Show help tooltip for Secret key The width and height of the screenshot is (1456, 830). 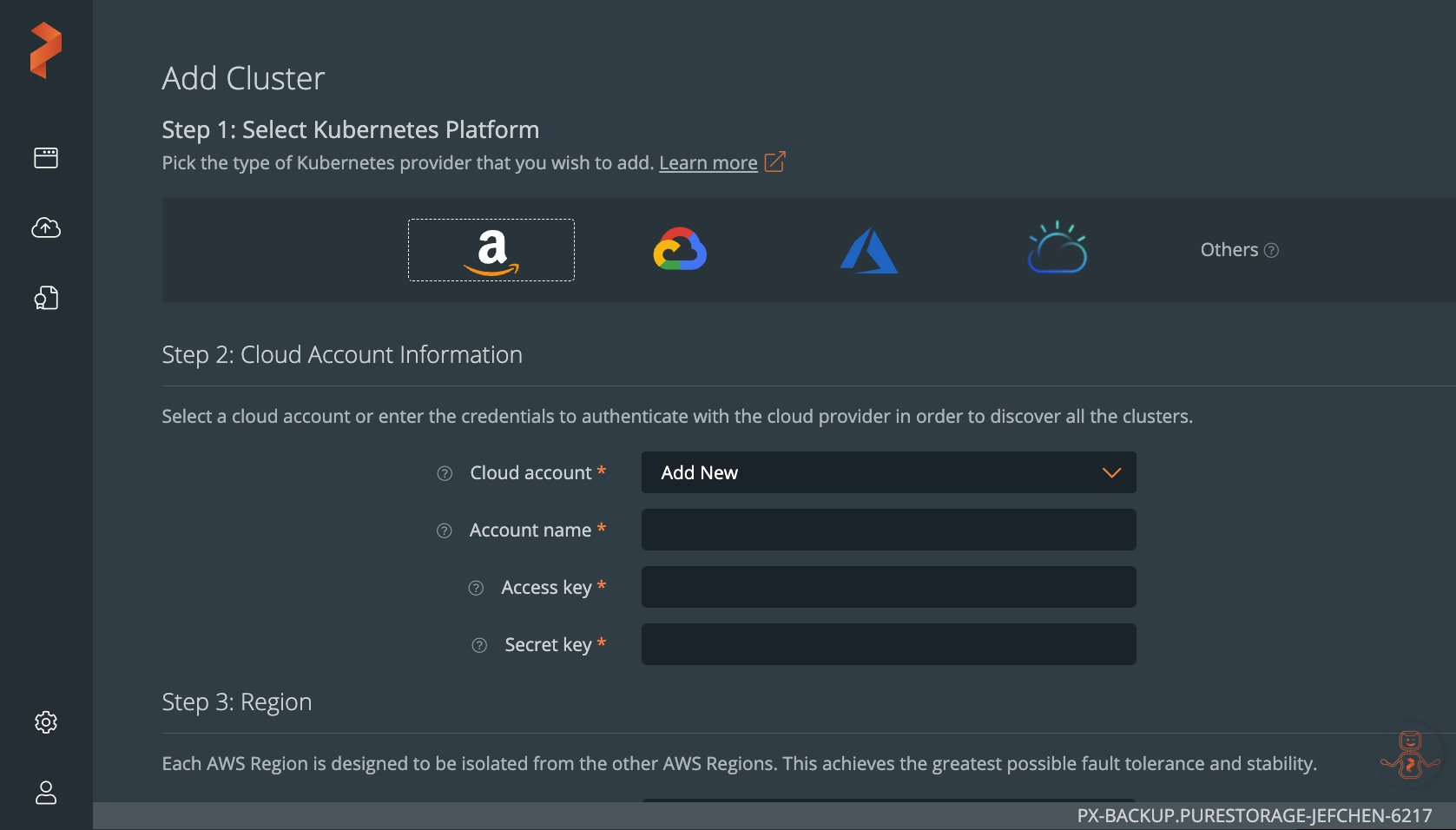click(x=478, y=645)
